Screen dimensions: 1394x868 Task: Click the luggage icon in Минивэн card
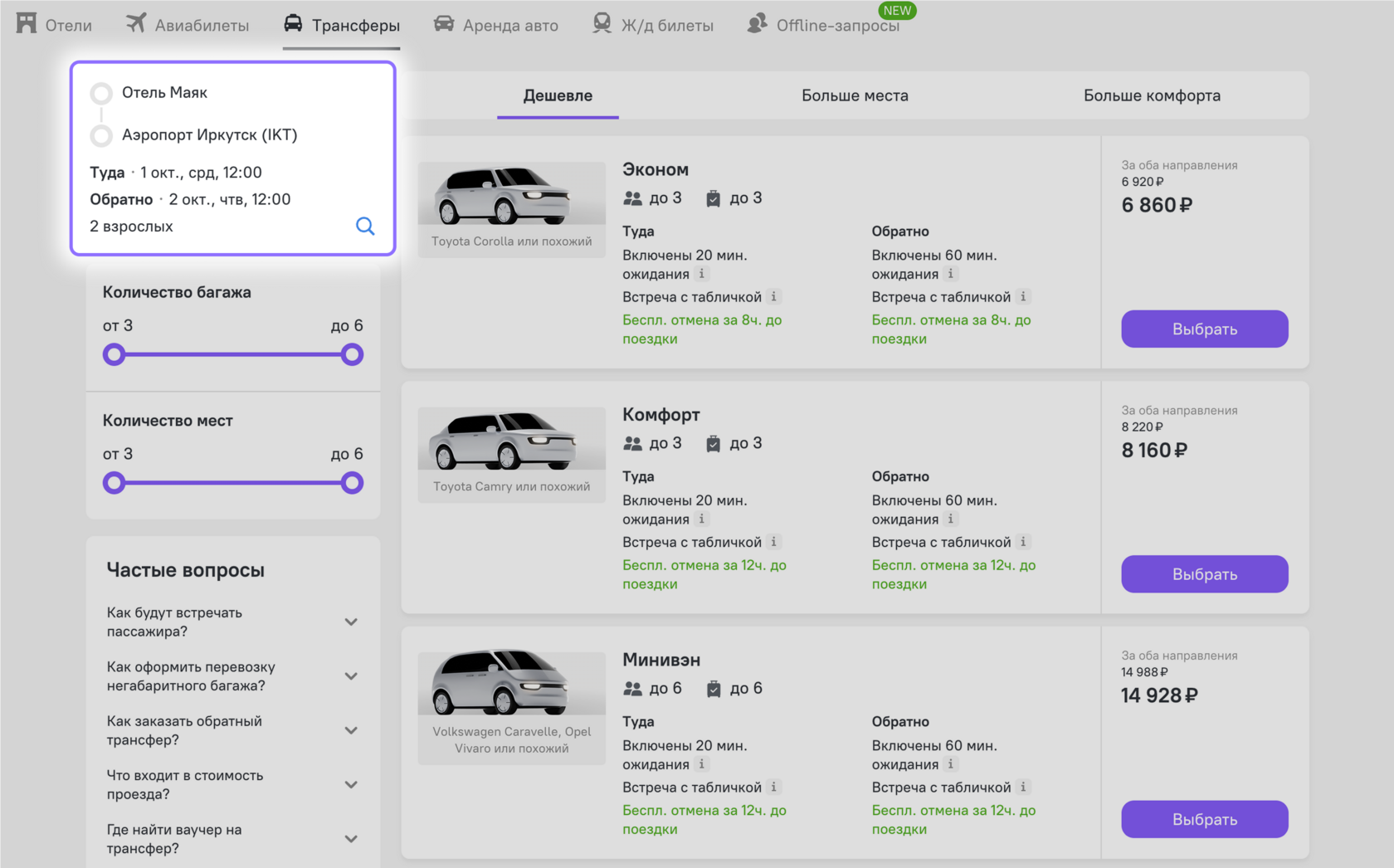coord(713,689)
